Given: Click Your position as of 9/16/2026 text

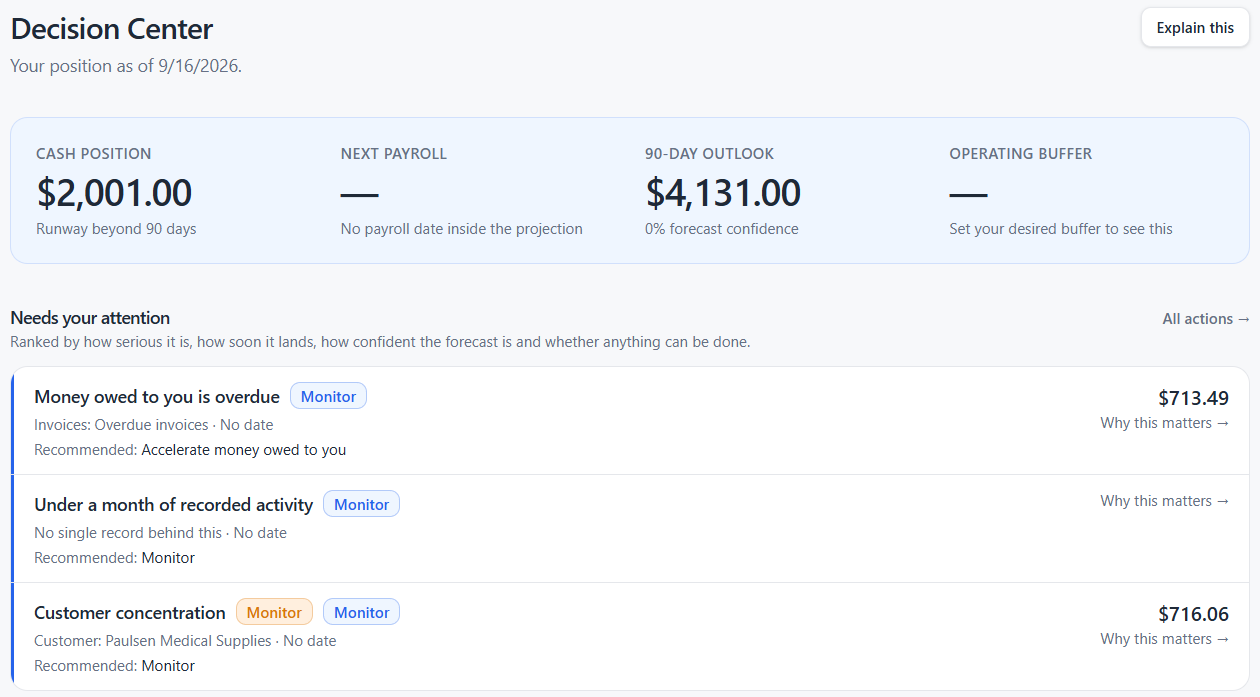Looking at the screenshot, I should [126, 66].
